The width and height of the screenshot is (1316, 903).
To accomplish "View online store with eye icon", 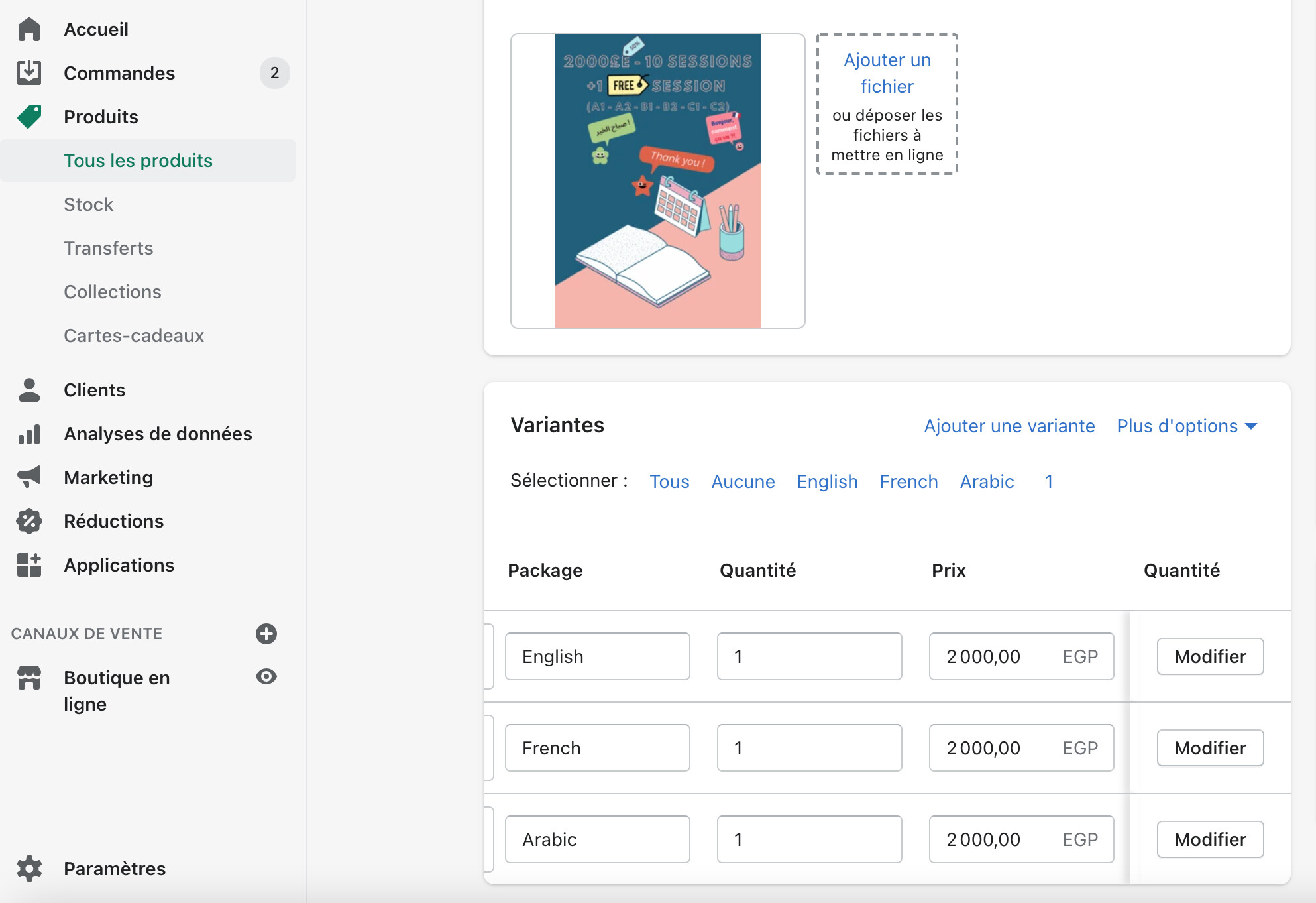I will pyautogui.click(x=266, y=676).
